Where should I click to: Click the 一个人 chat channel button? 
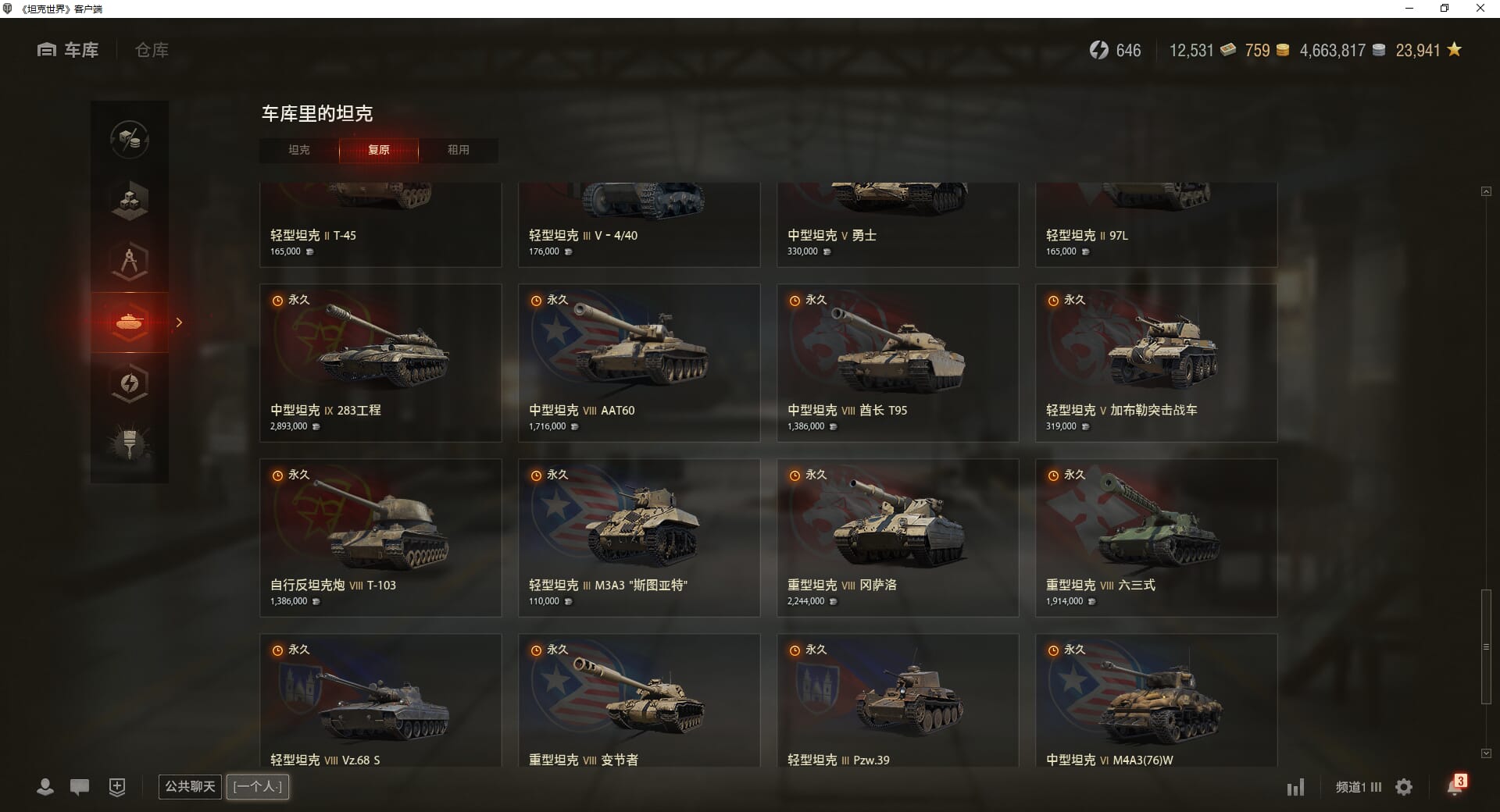pyautogui.click(x=258, y=786)
